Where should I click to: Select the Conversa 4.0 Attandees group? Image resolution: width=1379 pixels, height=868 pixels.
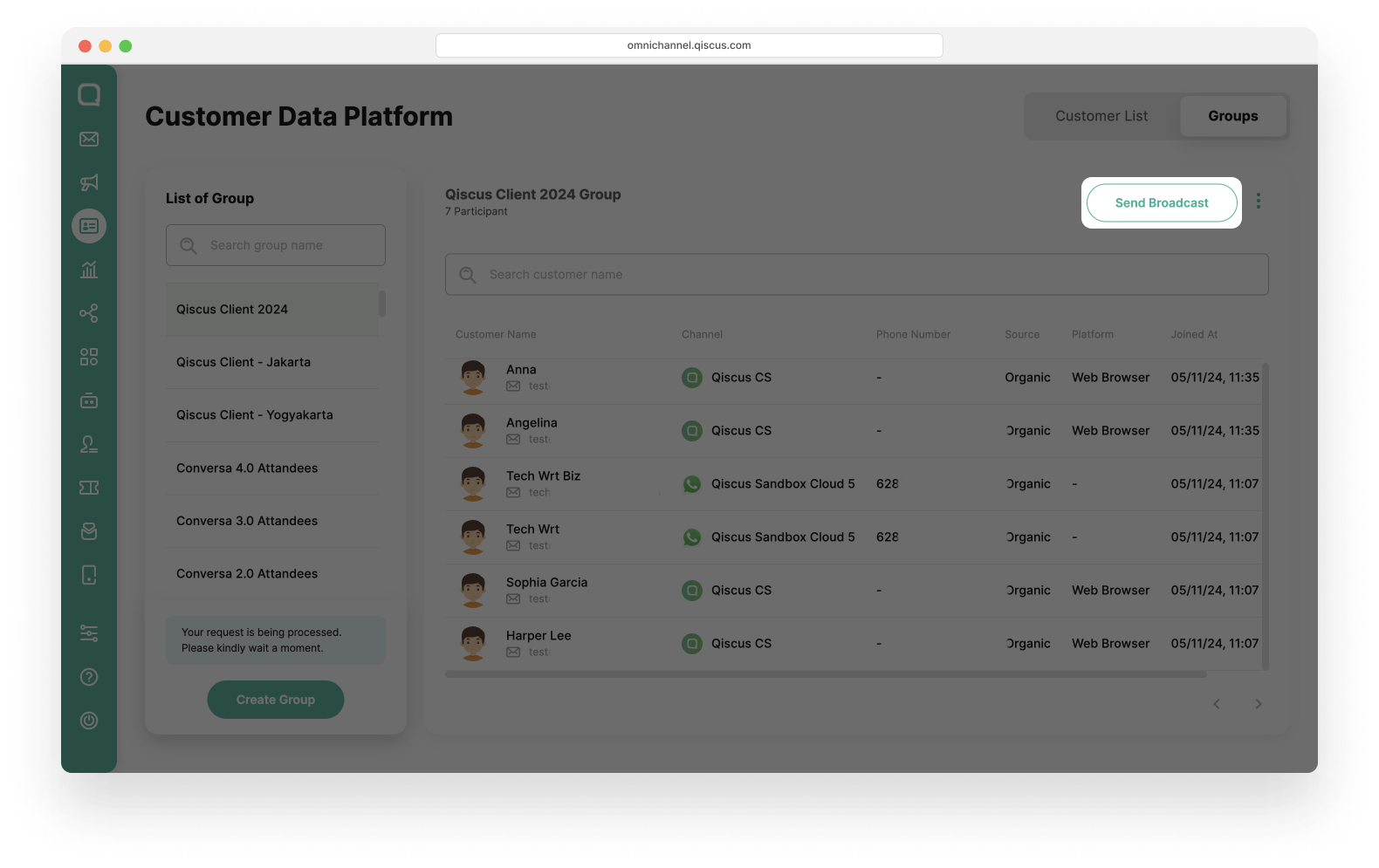coord(272,468)
